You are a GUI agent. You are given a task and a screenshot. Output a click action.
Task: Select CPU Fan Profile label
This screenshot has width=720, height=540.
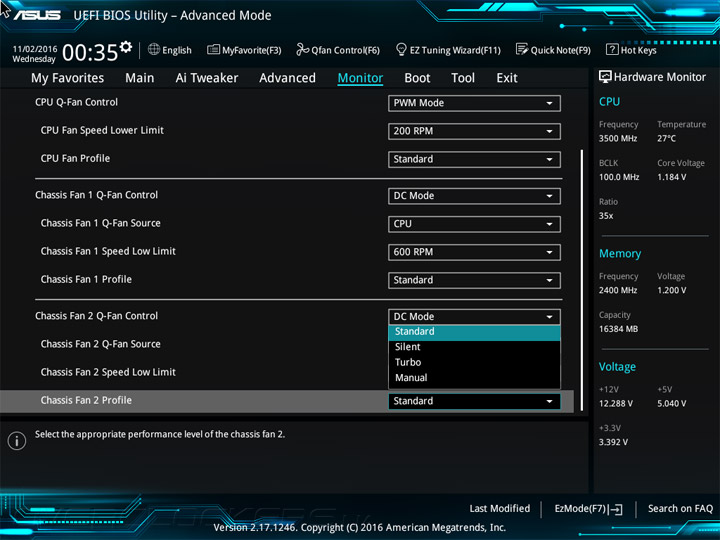click(x=75, y=158)
